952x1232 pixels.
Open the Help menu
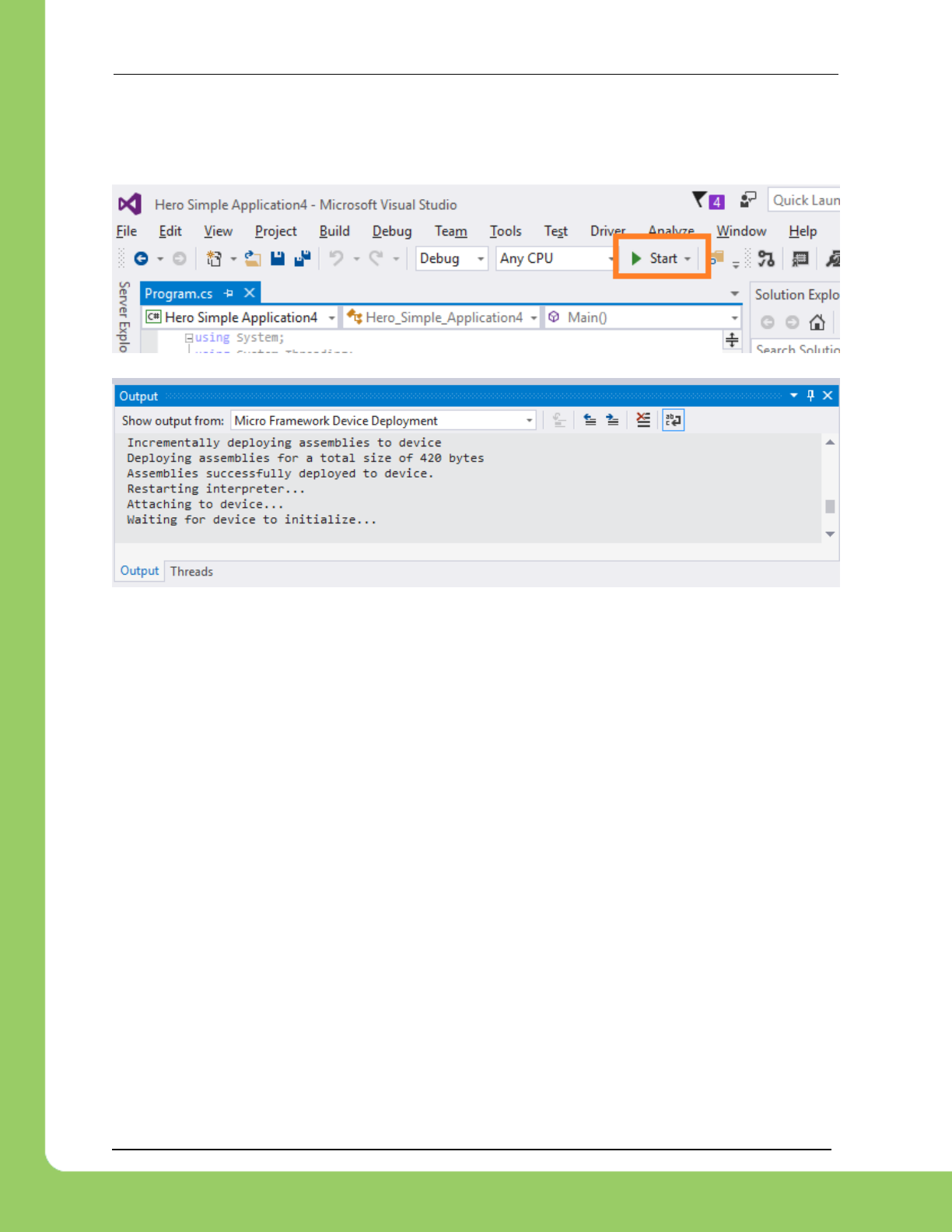pos(803,231)
